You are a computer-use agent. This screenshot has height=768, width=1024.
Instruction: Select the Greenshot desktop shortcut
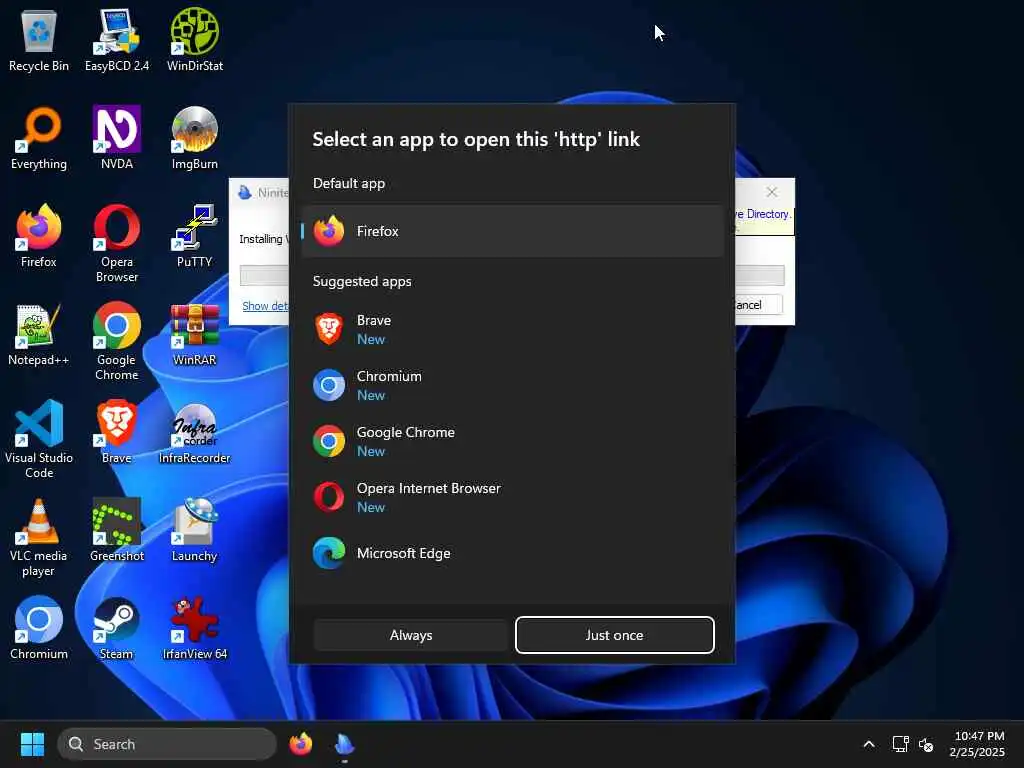tap(117, 530)
